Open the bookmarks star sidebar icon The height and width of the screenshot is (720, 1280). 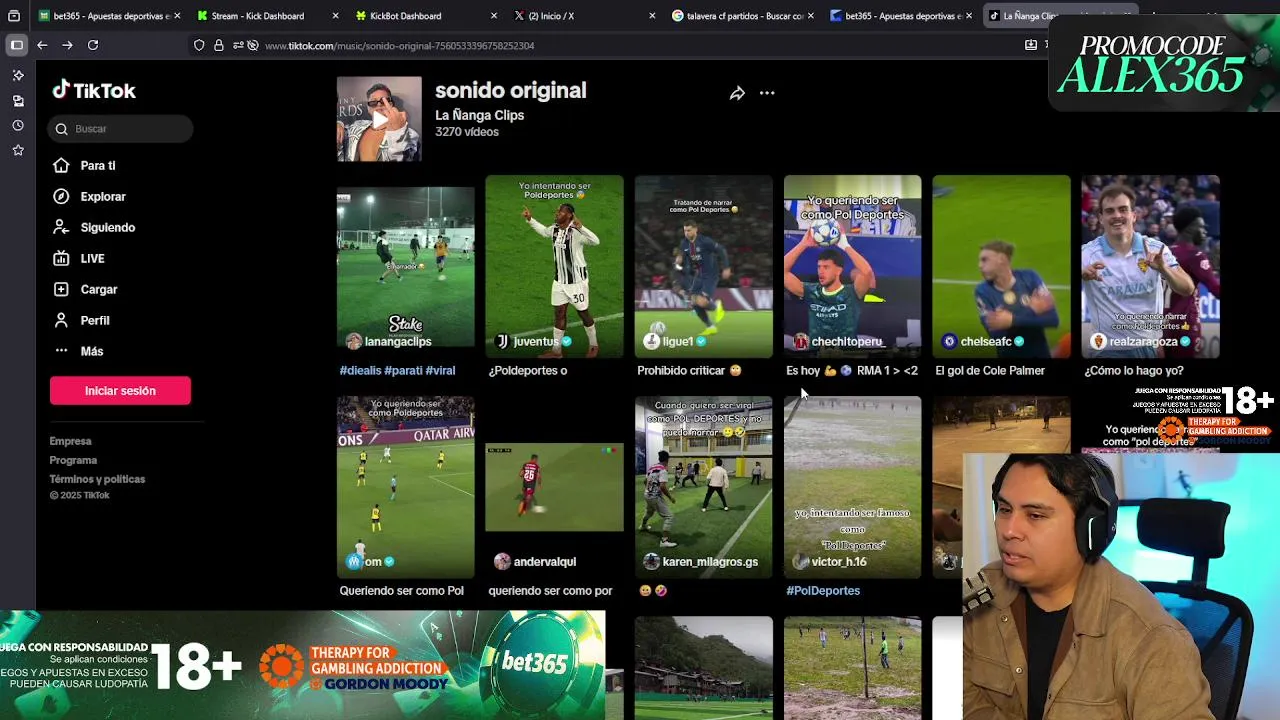pos(17,150)
